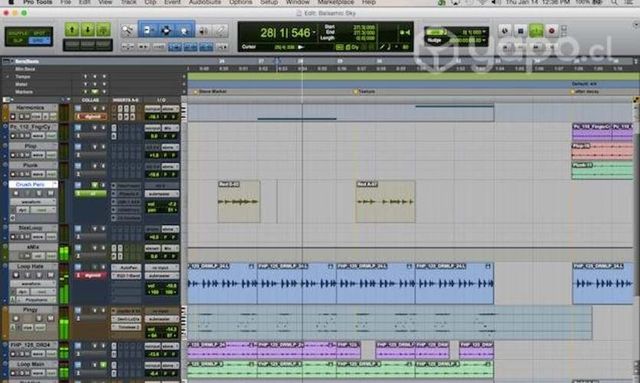Mute the Pingy track

(51, 319)
